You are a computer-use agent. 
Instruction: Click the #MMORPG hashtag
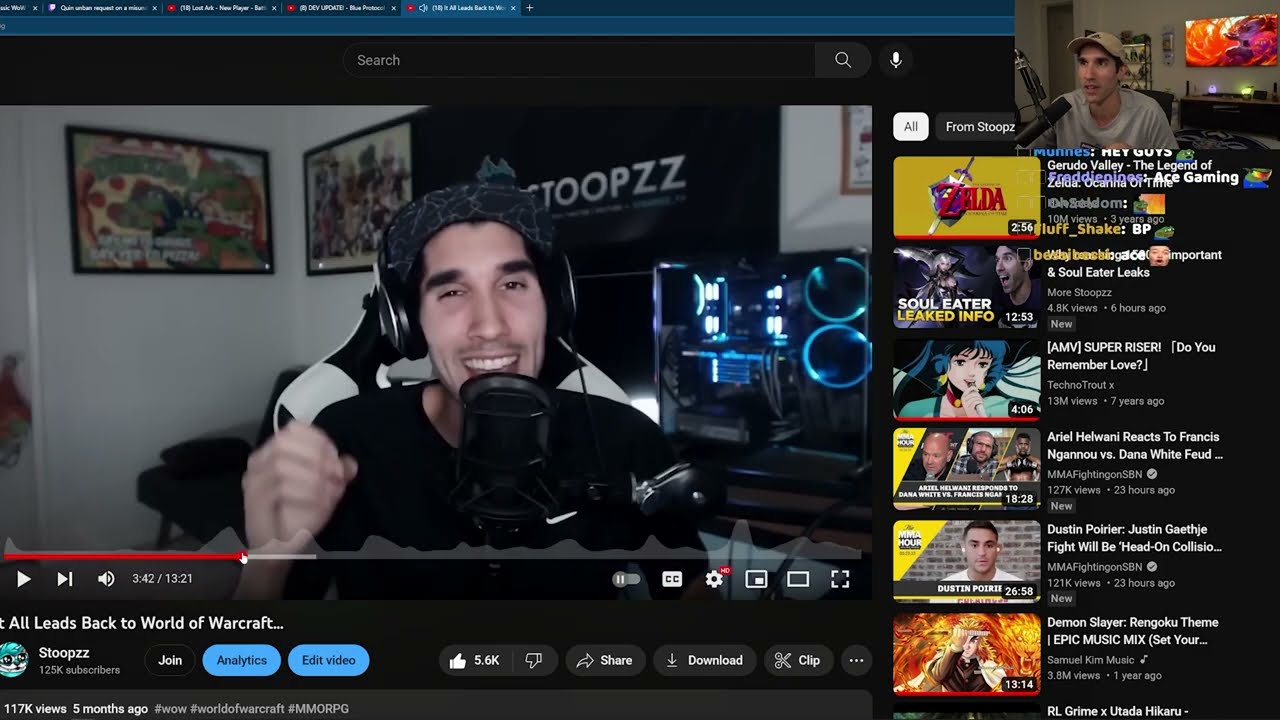(x=318, y=709)
